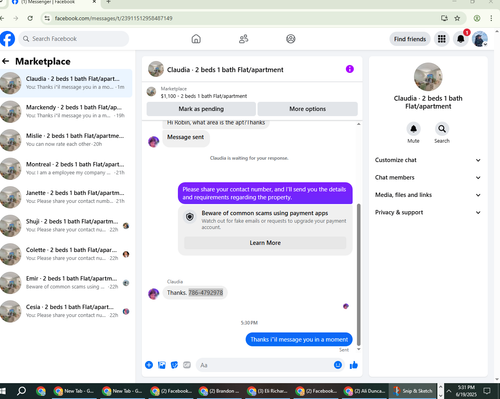Open Marckendy conversation in list
Image resolution: width=500 pixels, height=399 pixels.
pos(66,111)
